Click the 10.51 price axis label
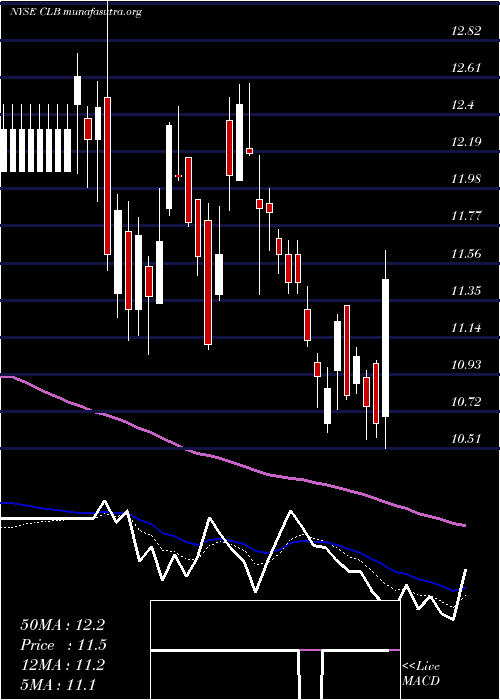500x700 pixels. 466,439
